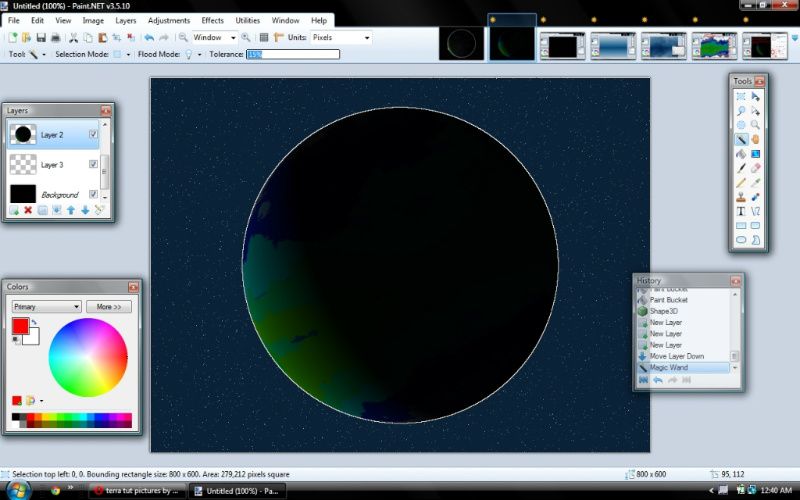Open the Primary color dropdown in Colors
The height and width of the screenshot is (500, 800).
(x=46, y=307)
